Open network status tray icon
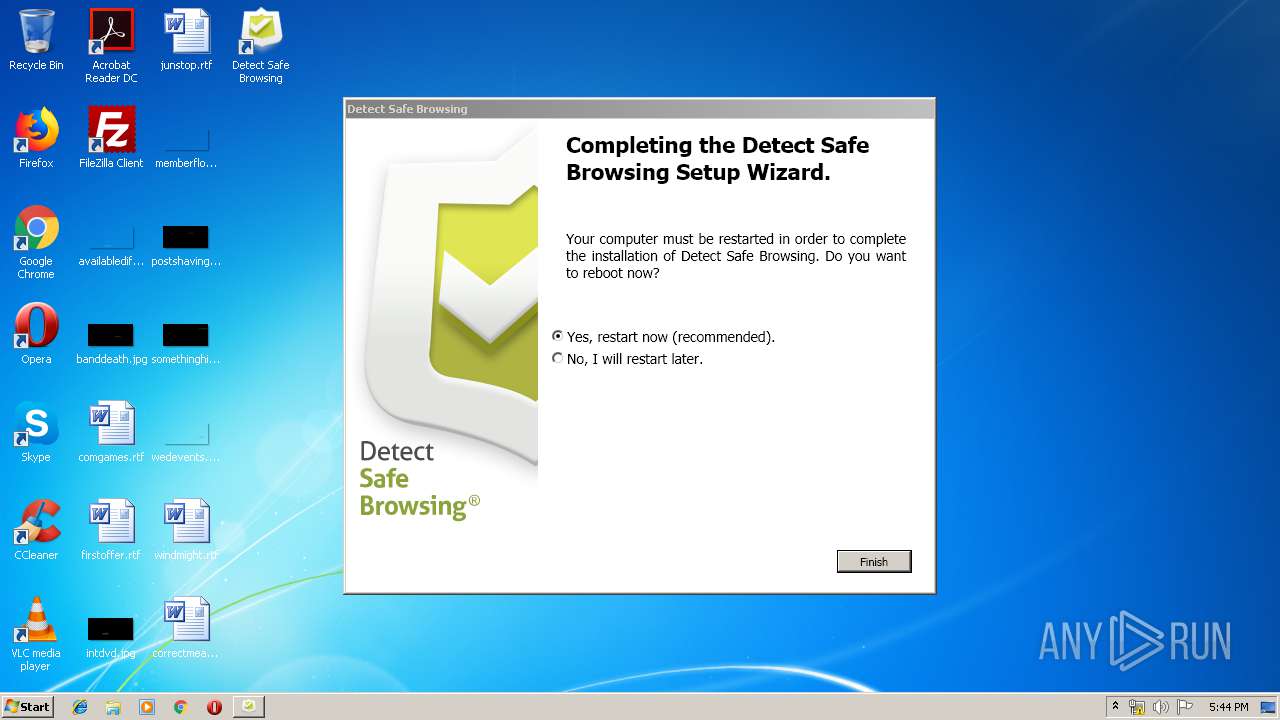 point(1137,707)
